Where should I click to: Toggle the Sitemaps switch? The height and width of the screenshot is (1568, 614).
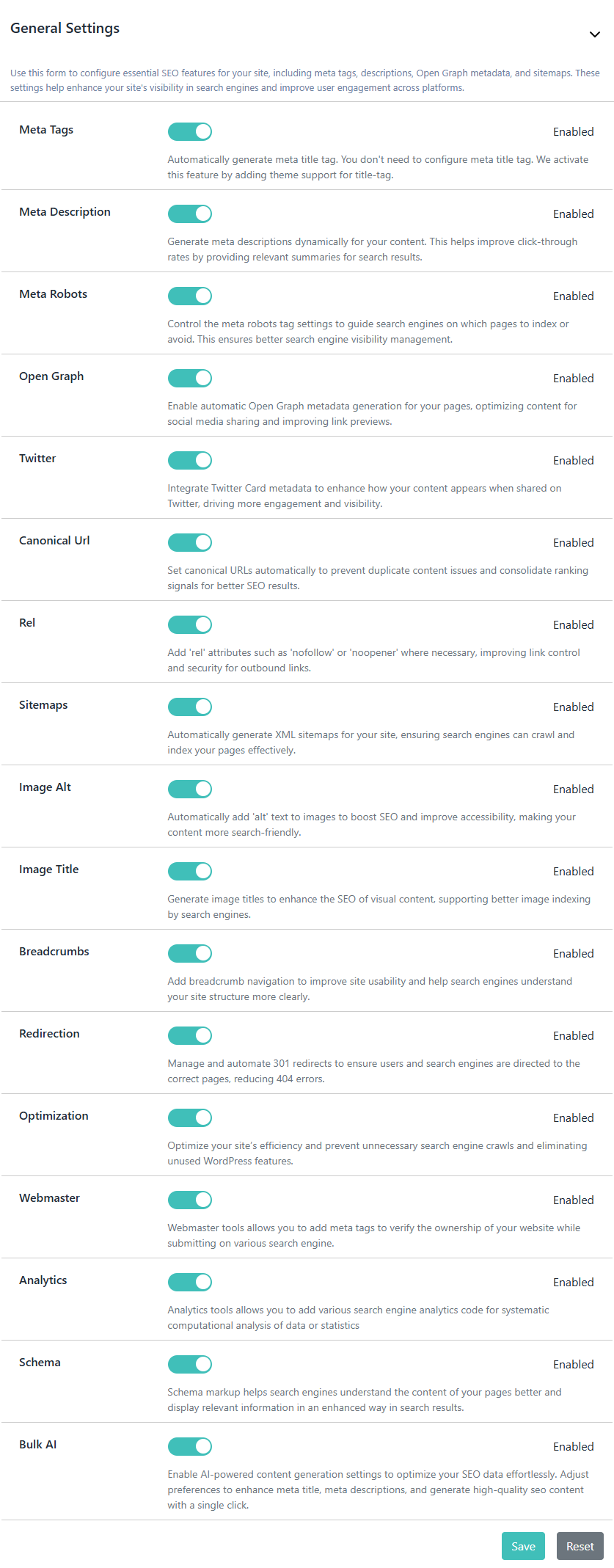click(x=190, y=707)
